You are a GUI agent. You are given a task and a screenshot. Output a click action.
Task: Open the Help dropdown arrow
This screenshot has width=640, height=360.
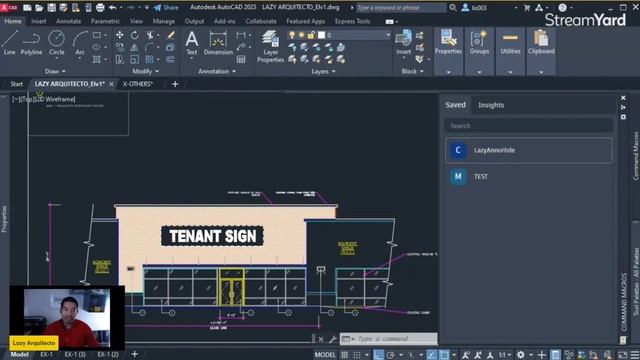click(x=571, y=7)
